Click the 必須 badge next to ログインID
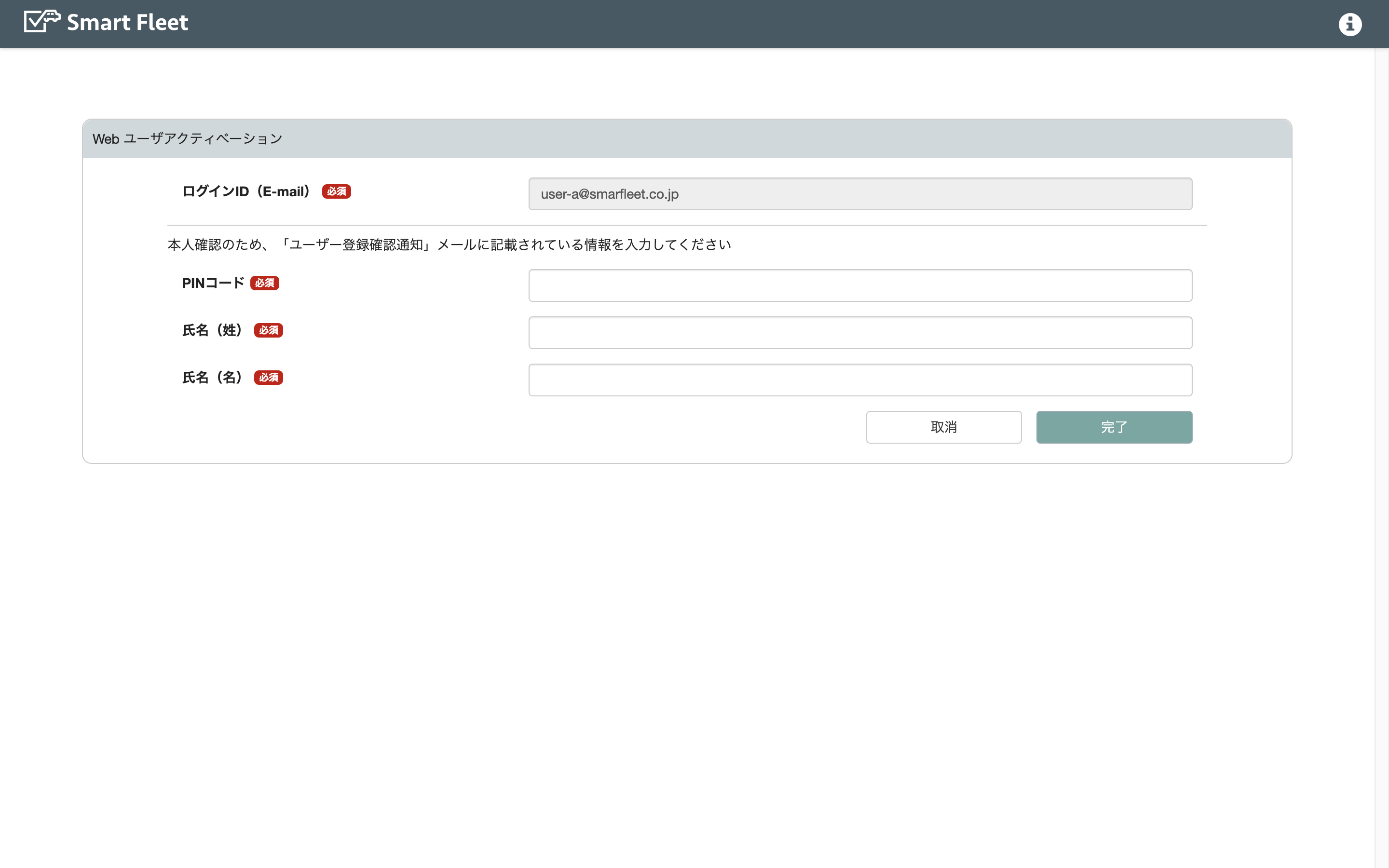1389x868 pixels. (x=336, y=191)
